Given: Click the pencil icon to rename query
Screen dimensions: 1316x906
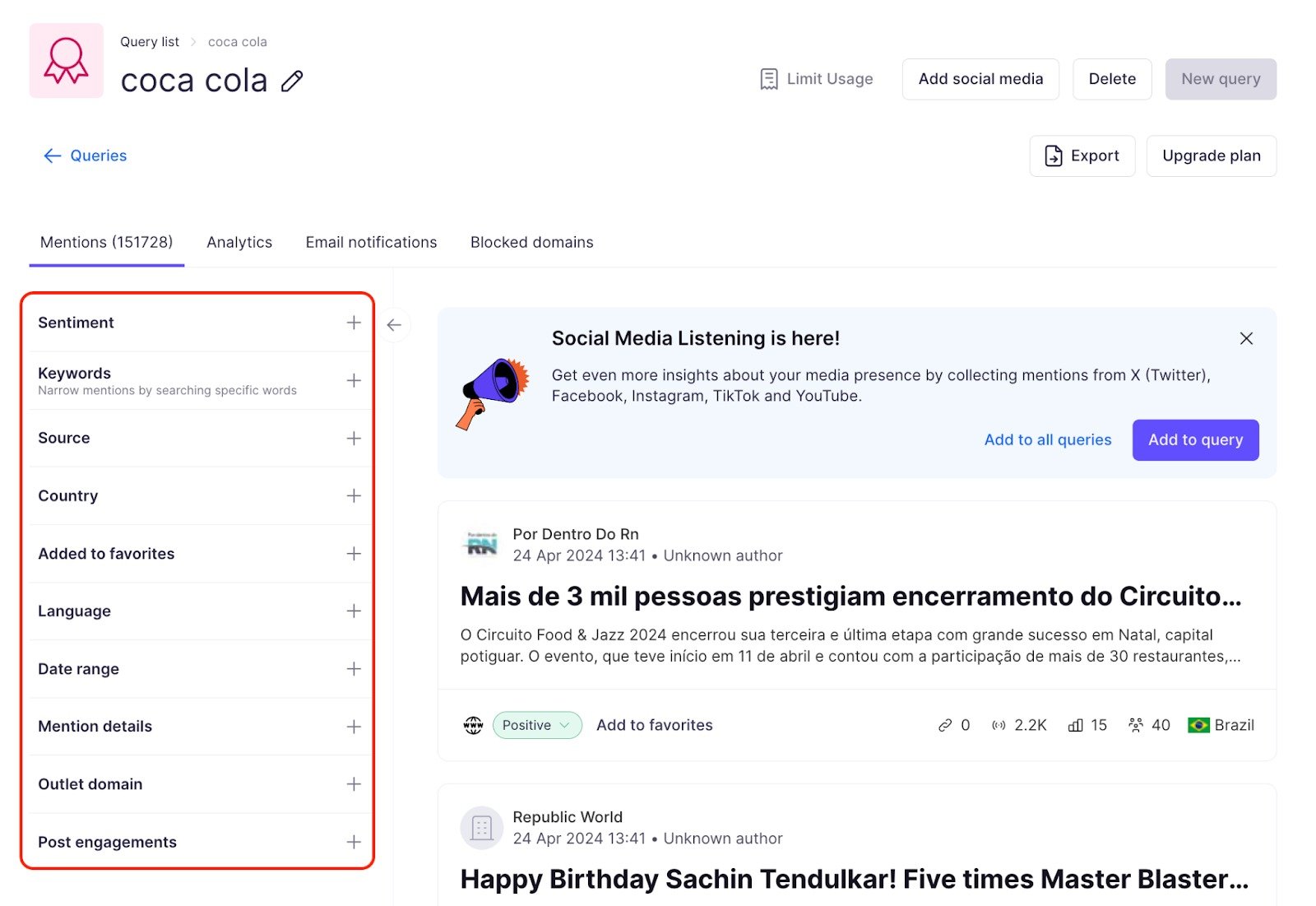Looking at the screenshot, I should pos(292,81).
